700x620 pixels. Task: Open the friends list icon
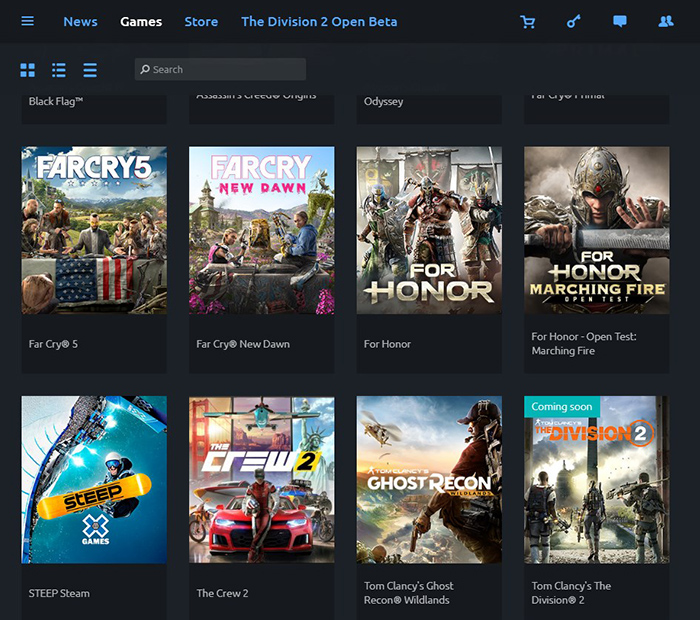[666, 21]
